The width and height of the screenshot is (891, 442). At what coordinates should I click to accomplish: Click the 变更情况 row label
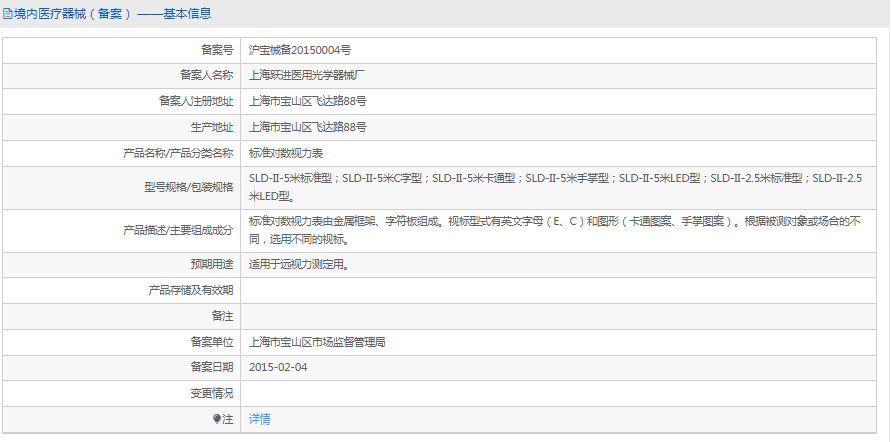211,393
